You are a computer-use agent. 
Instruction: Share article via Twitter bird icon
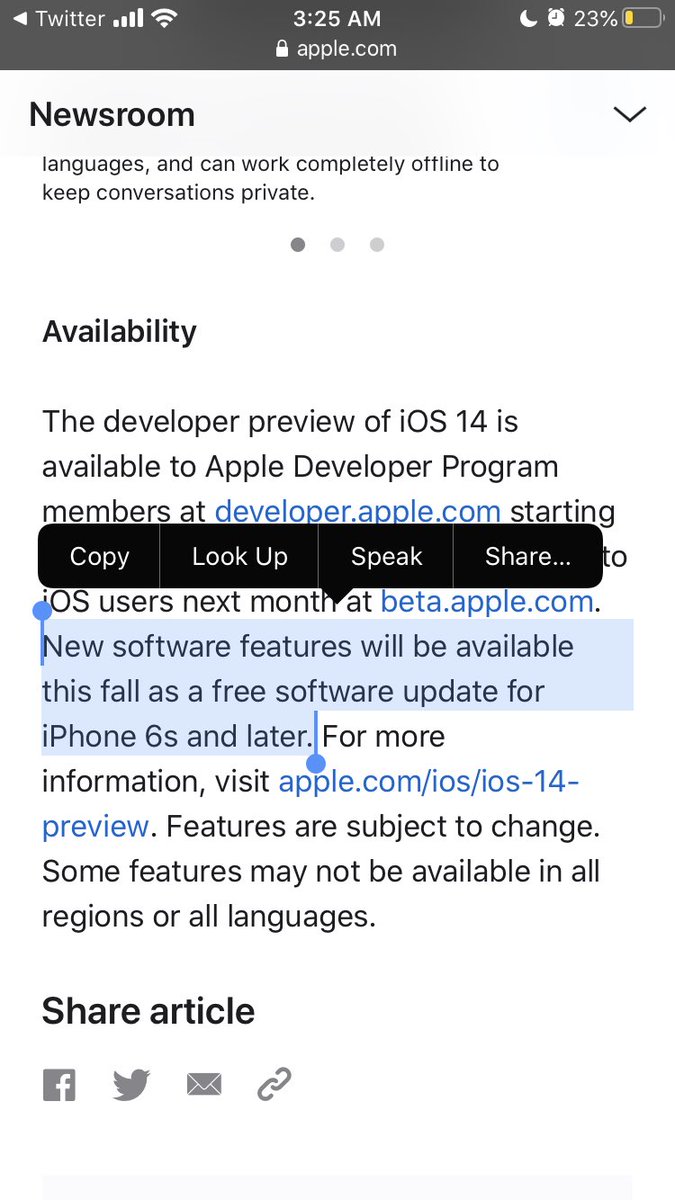point(131,1084)
